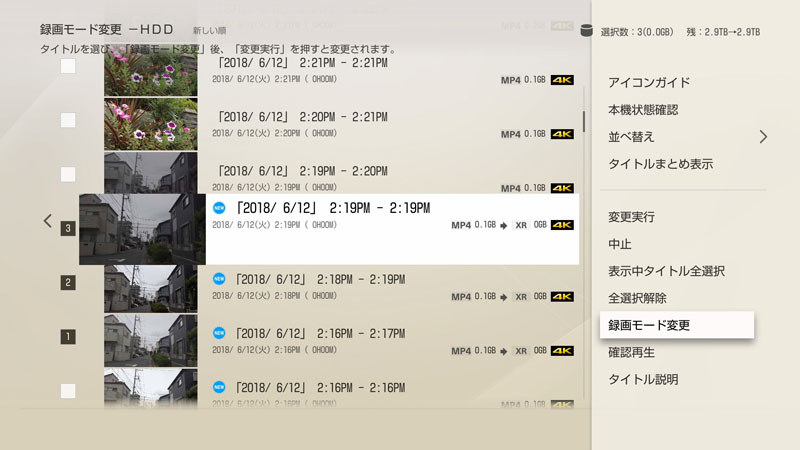Open the highlighted 2:19PM - 2:19PM thumbnail
This screenshot has height=450, width=800.
[x=142, y=229]
